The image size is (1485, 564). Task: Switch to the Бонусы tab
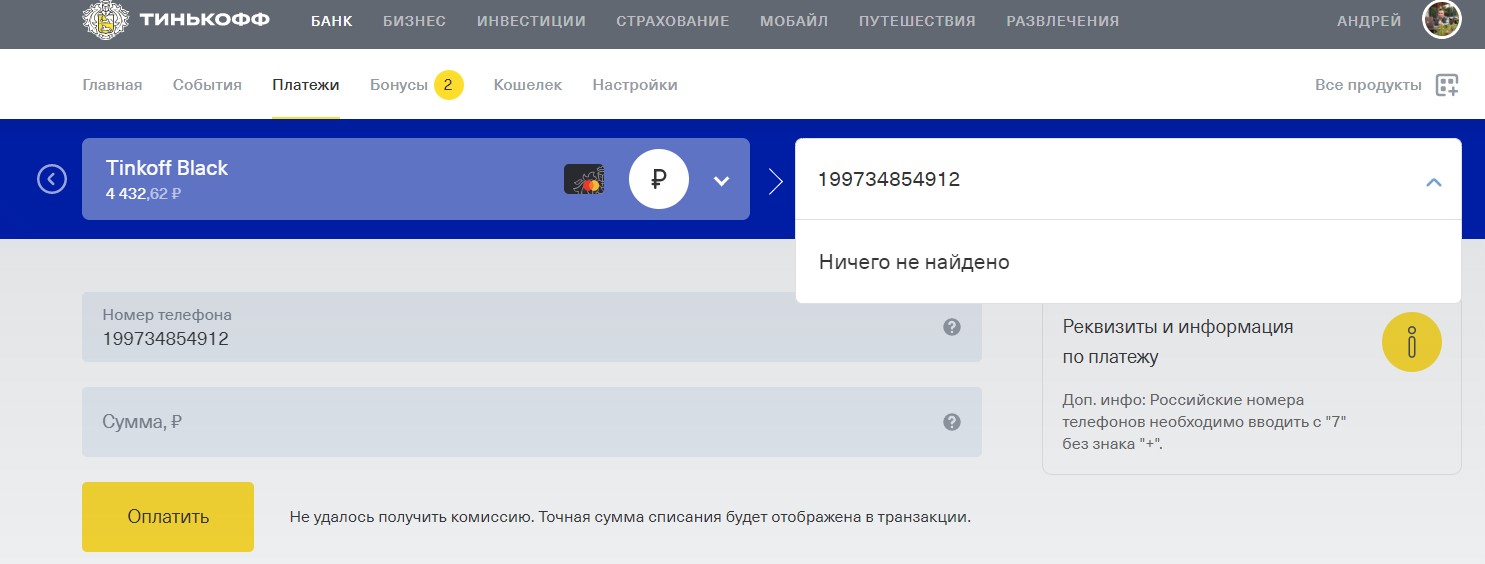pyautogui.click(x=399, y=85)
